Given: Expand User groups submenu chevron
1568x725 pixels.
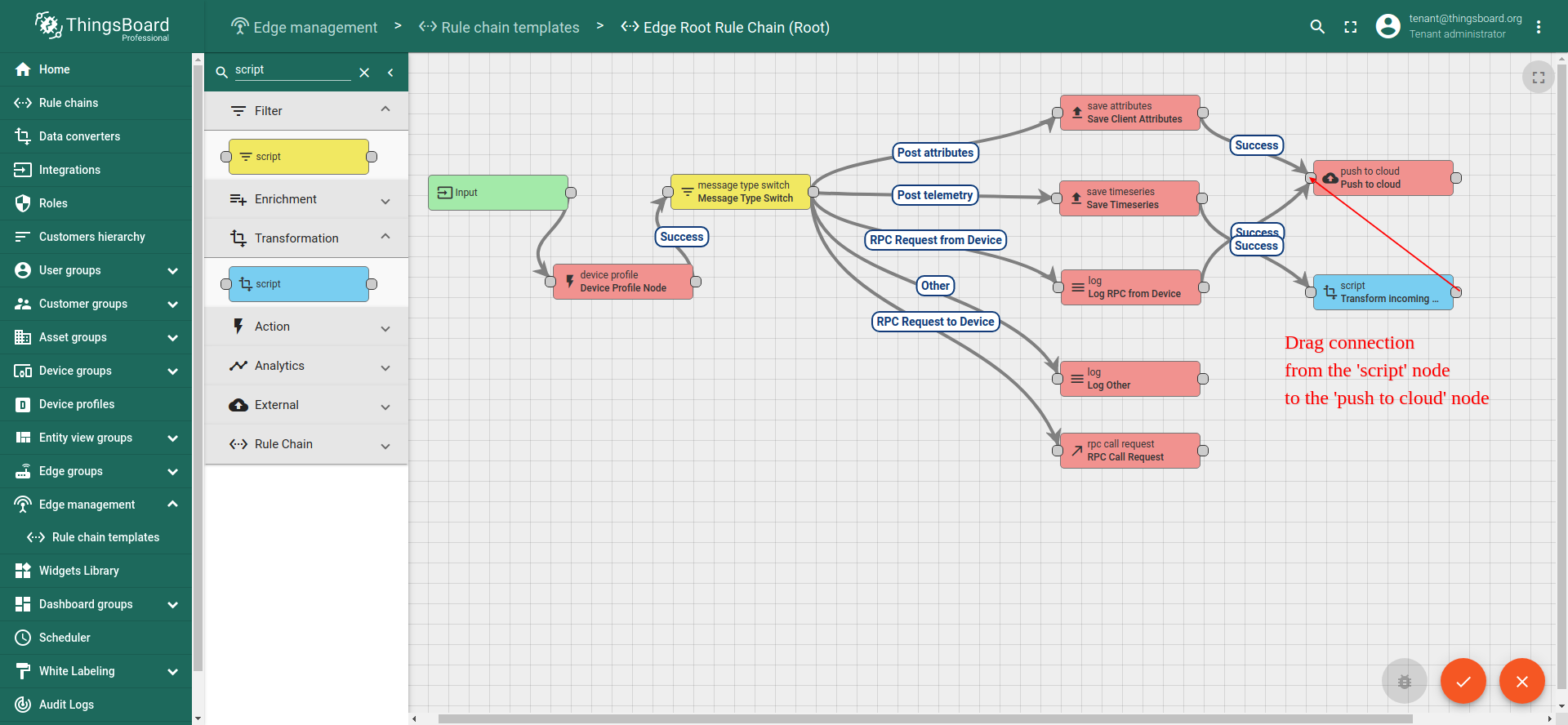Looking at the screenshot, I should (x=172, y=270).
